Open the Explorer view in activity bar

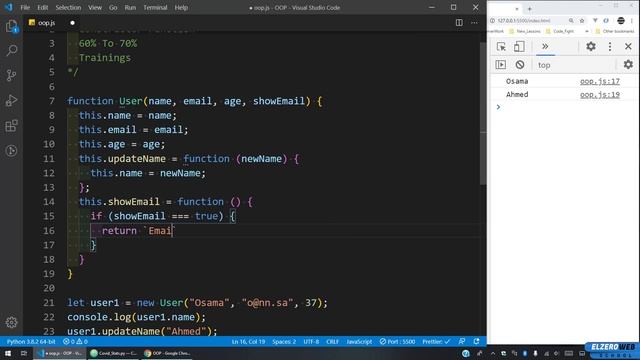pyautogui.click(x=11, y=26)
